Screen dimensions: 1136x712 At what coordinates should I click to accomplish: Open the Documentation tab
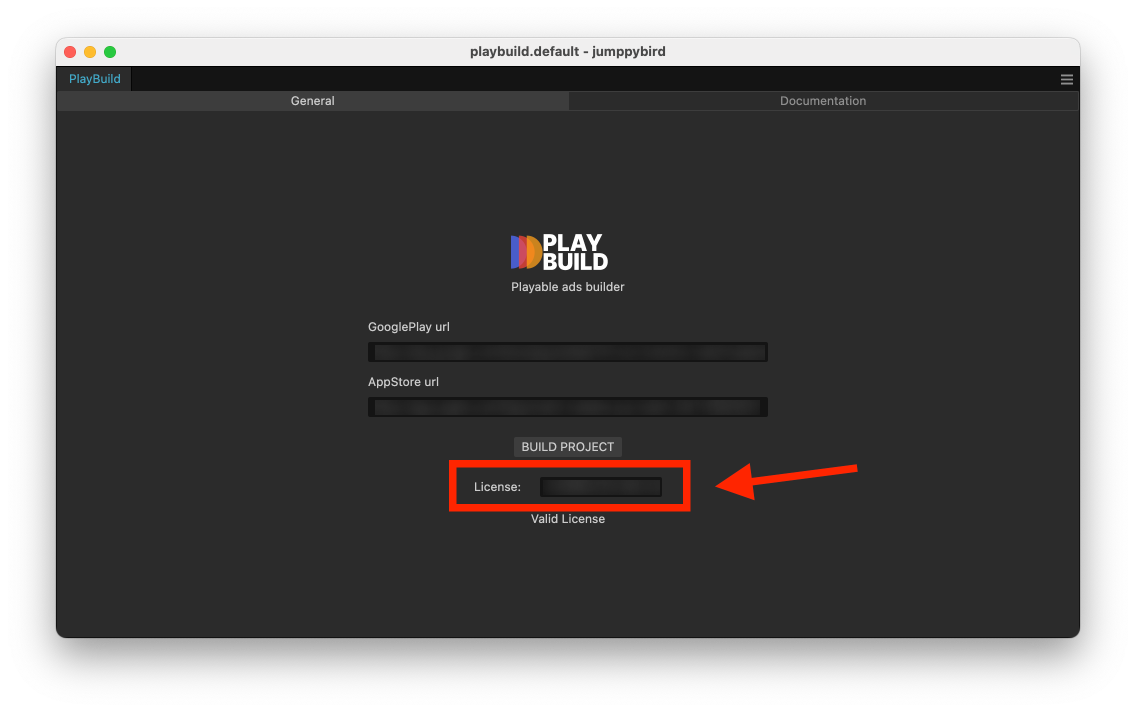click(823, 101)
